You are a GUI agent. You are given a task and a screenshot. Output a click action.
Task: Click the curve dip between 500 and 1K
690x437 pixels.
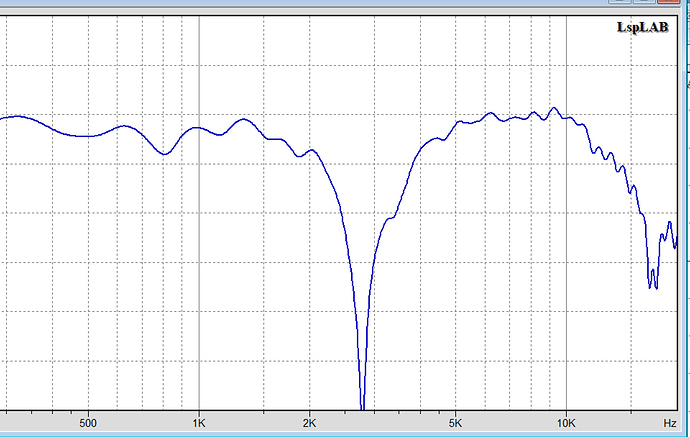(x=166, y=154)
